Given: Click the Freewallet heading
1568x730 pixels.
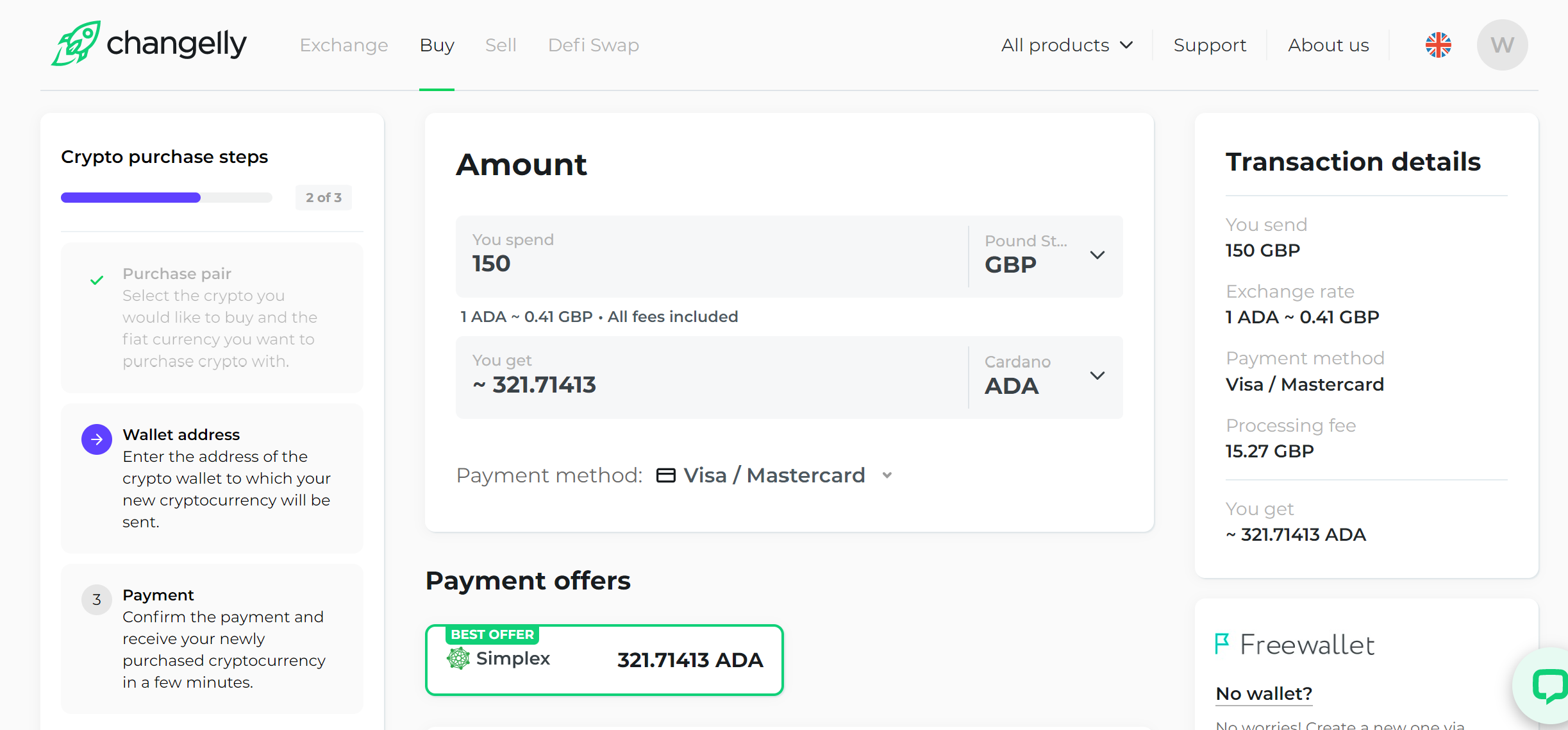Looking at the screenshot, I should [1307, 644].
